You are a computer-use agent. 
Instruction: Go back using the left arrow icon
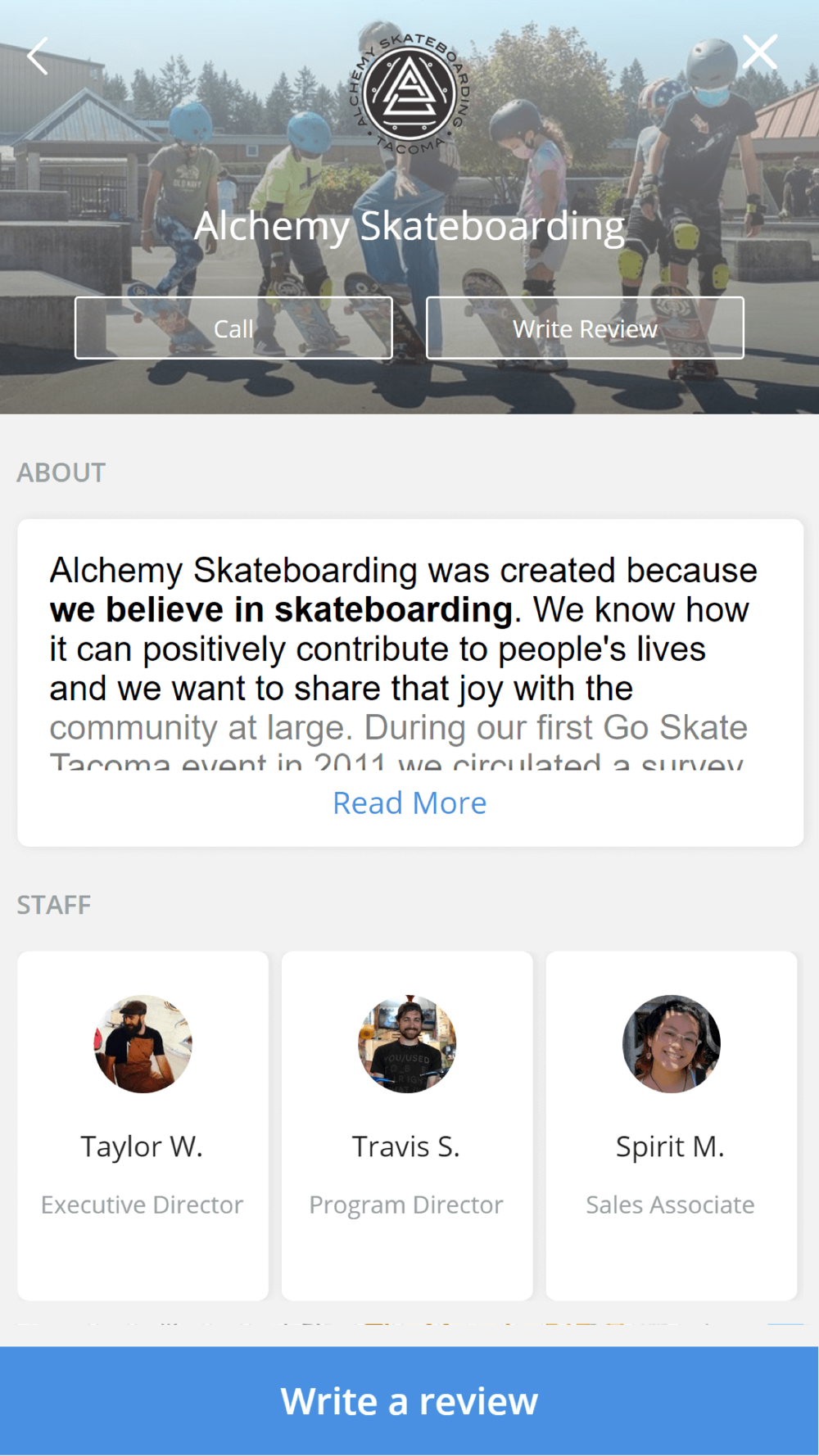(38, 56)
